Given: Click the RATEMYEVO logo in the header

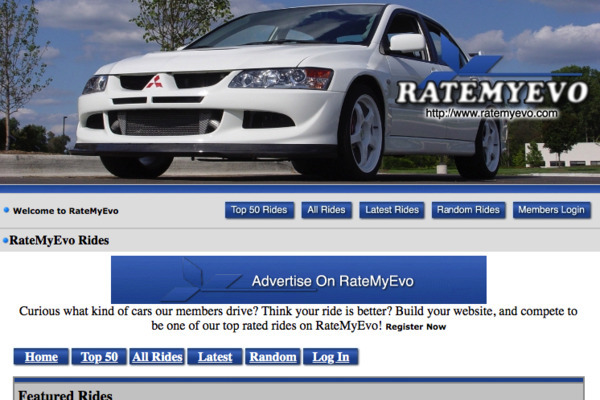Looking at the screenshot, I should 492,93.
